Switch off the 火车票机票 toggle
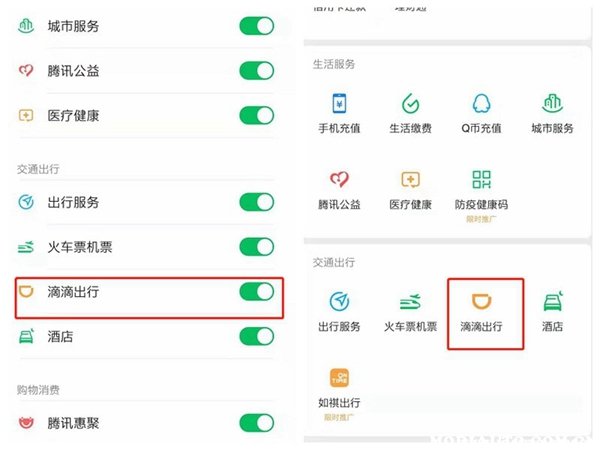 point(257,247)
